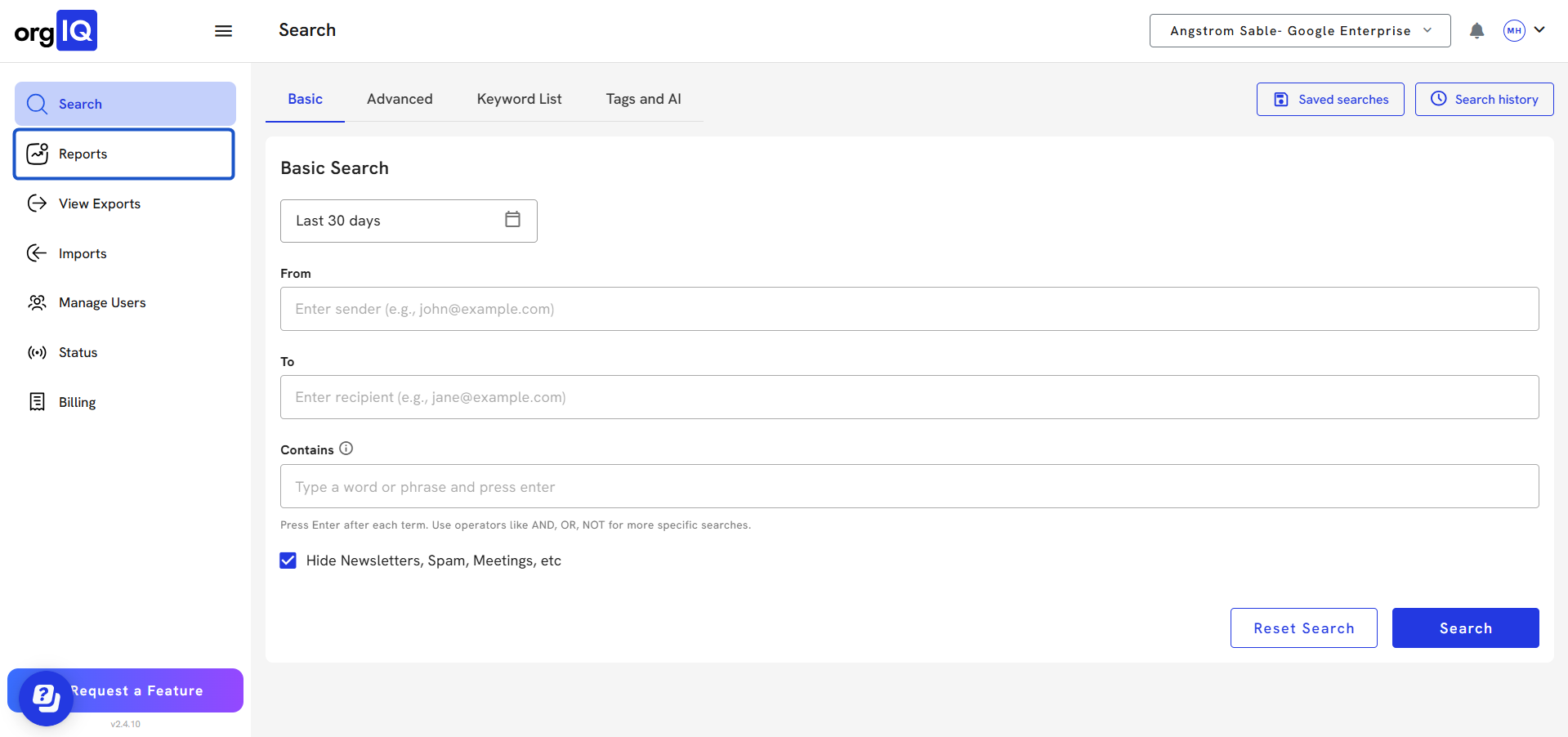Click the calendar icon in date field

(x=512, y=220)
